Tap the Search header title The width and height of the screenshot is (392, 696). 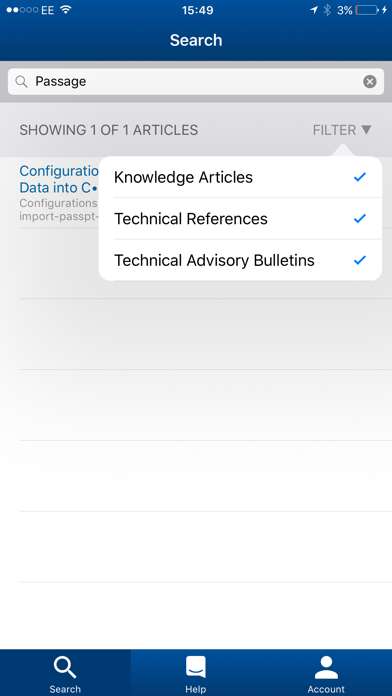pos(196,40)
